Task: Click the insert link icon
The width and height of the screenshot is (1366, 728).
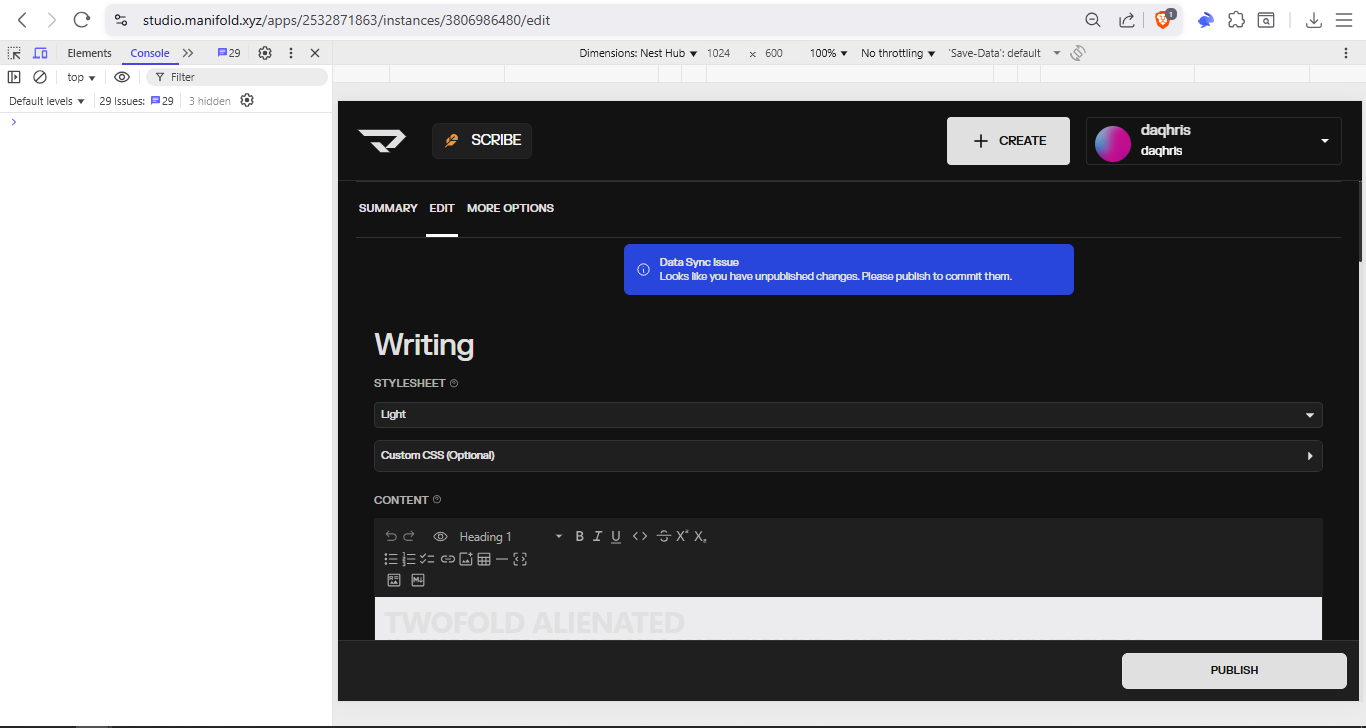Action: pos(447,559)
